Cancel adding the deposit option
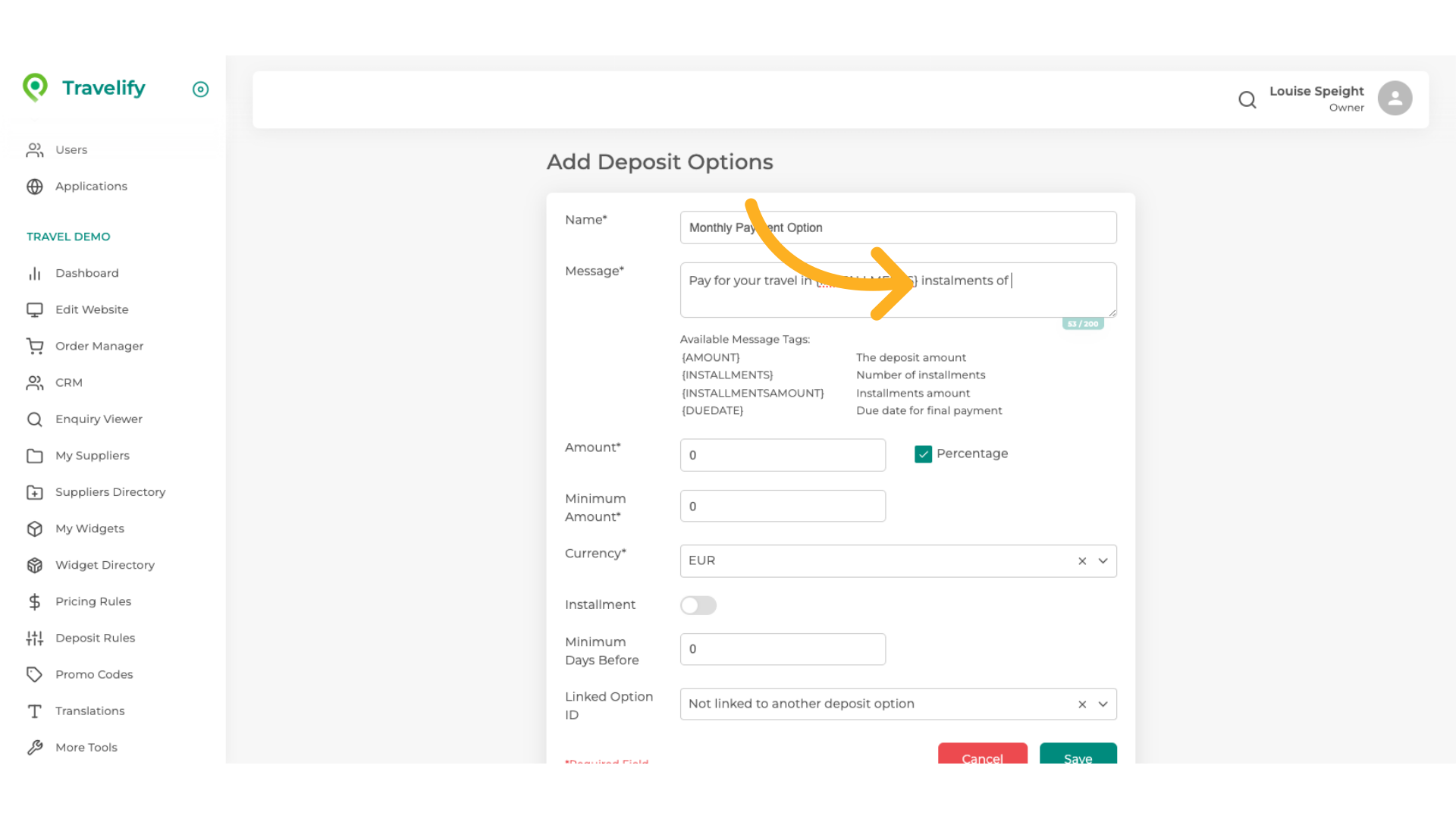The width and height of the screenshot is (1456, 819). click(982, 758)
